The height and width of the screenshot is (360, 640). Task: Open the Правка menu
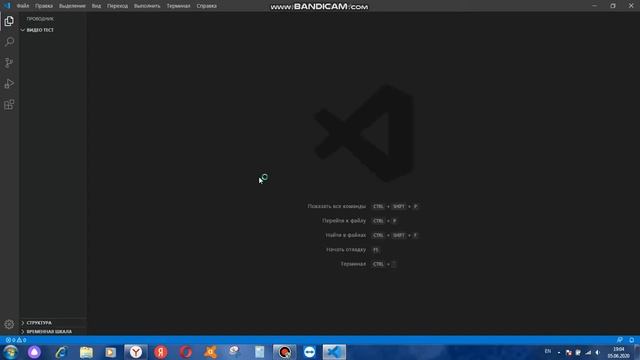[44, 6]
